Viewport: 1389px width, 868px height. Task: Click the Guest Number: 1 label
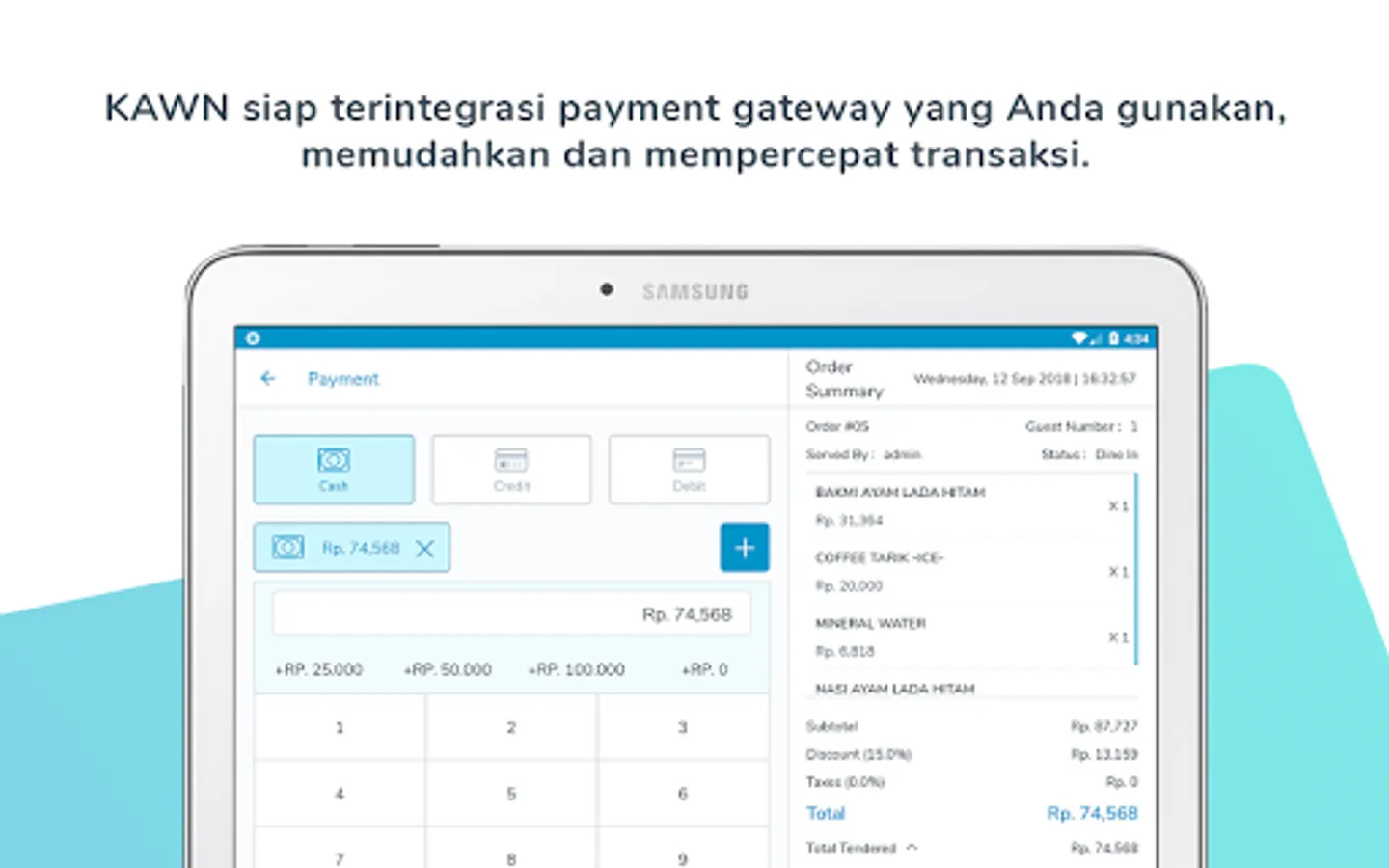point(1081,426)
